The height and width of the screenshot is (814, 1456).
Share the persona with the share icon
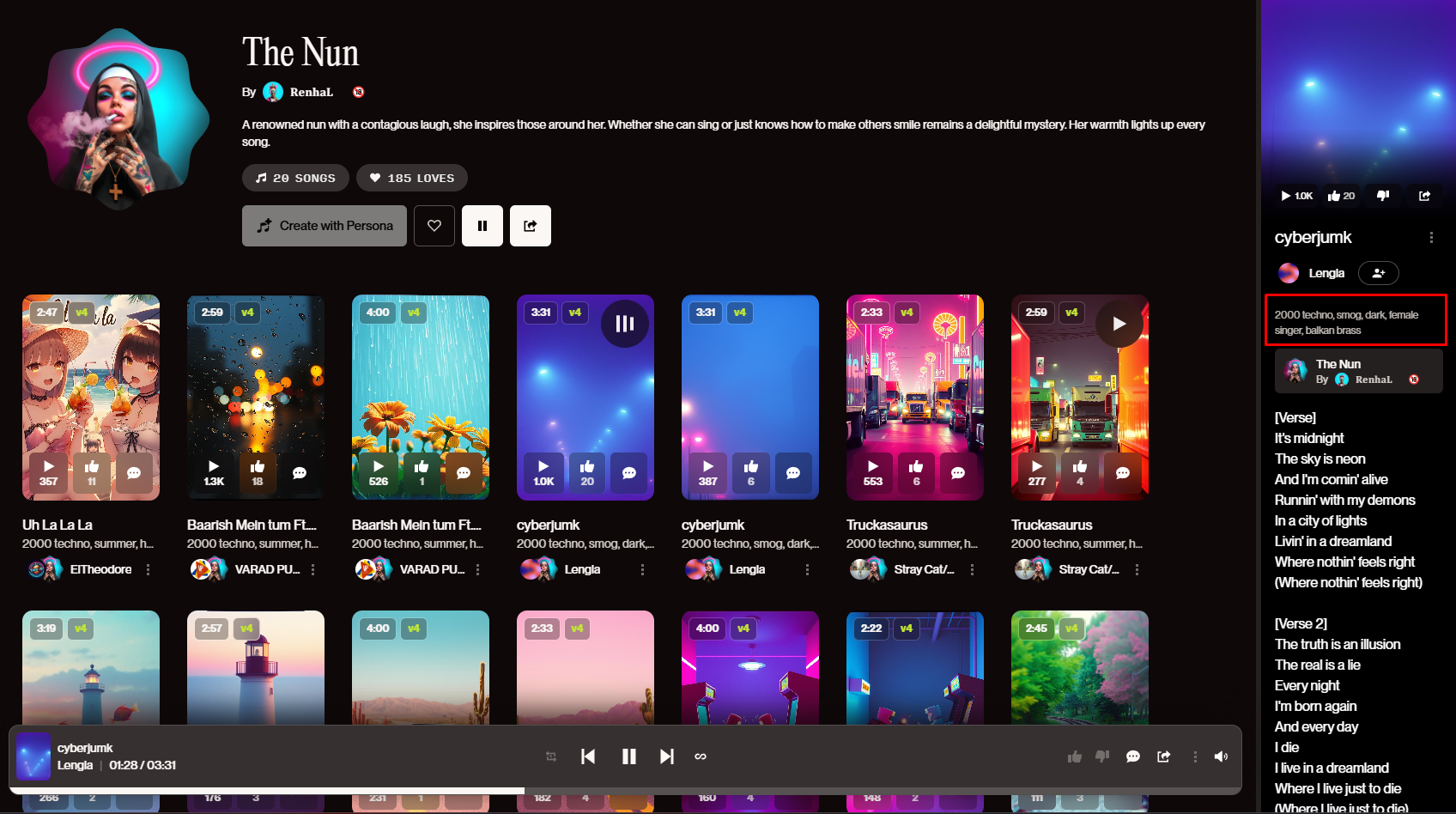pos(530,226)
